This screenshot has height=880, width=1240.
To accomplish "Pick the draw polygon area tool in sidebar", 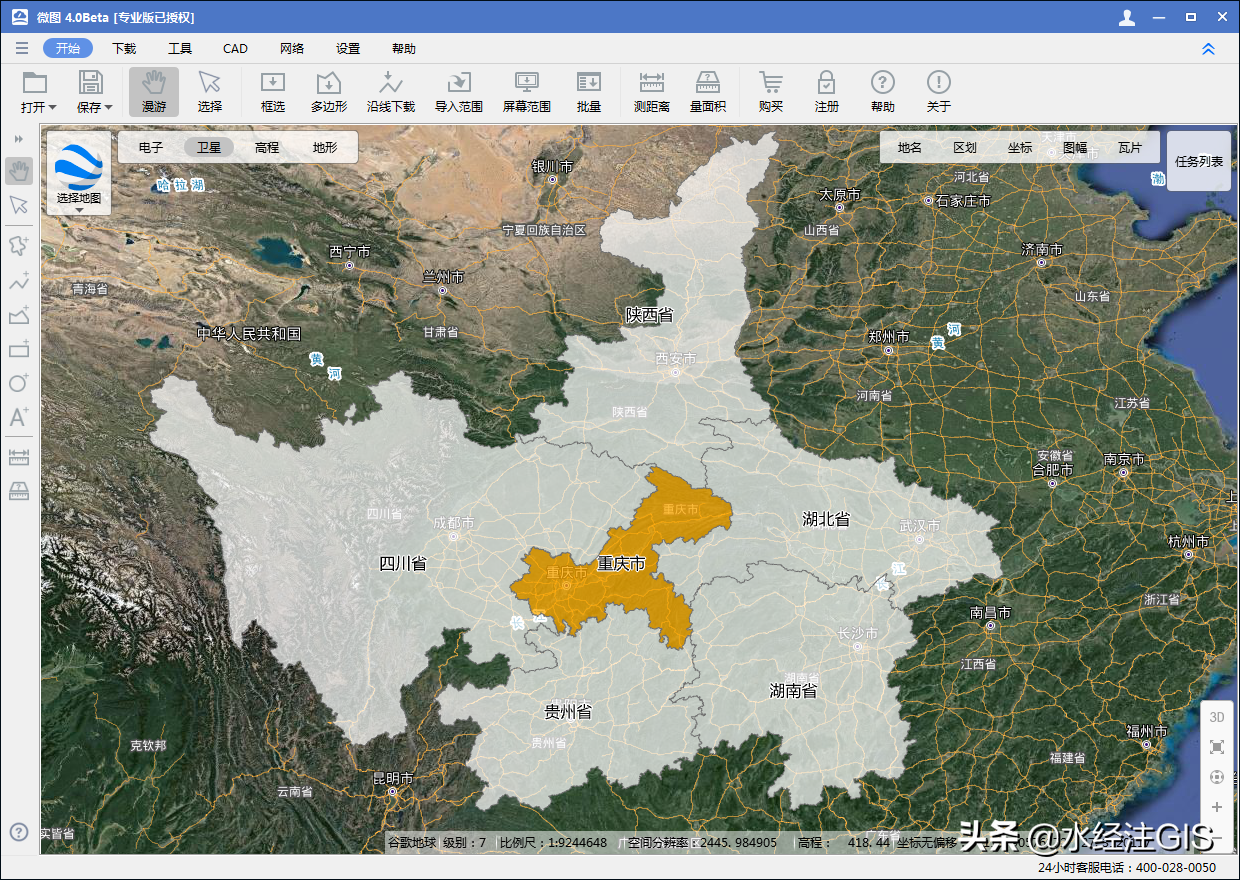I will [x=19, y=315].
